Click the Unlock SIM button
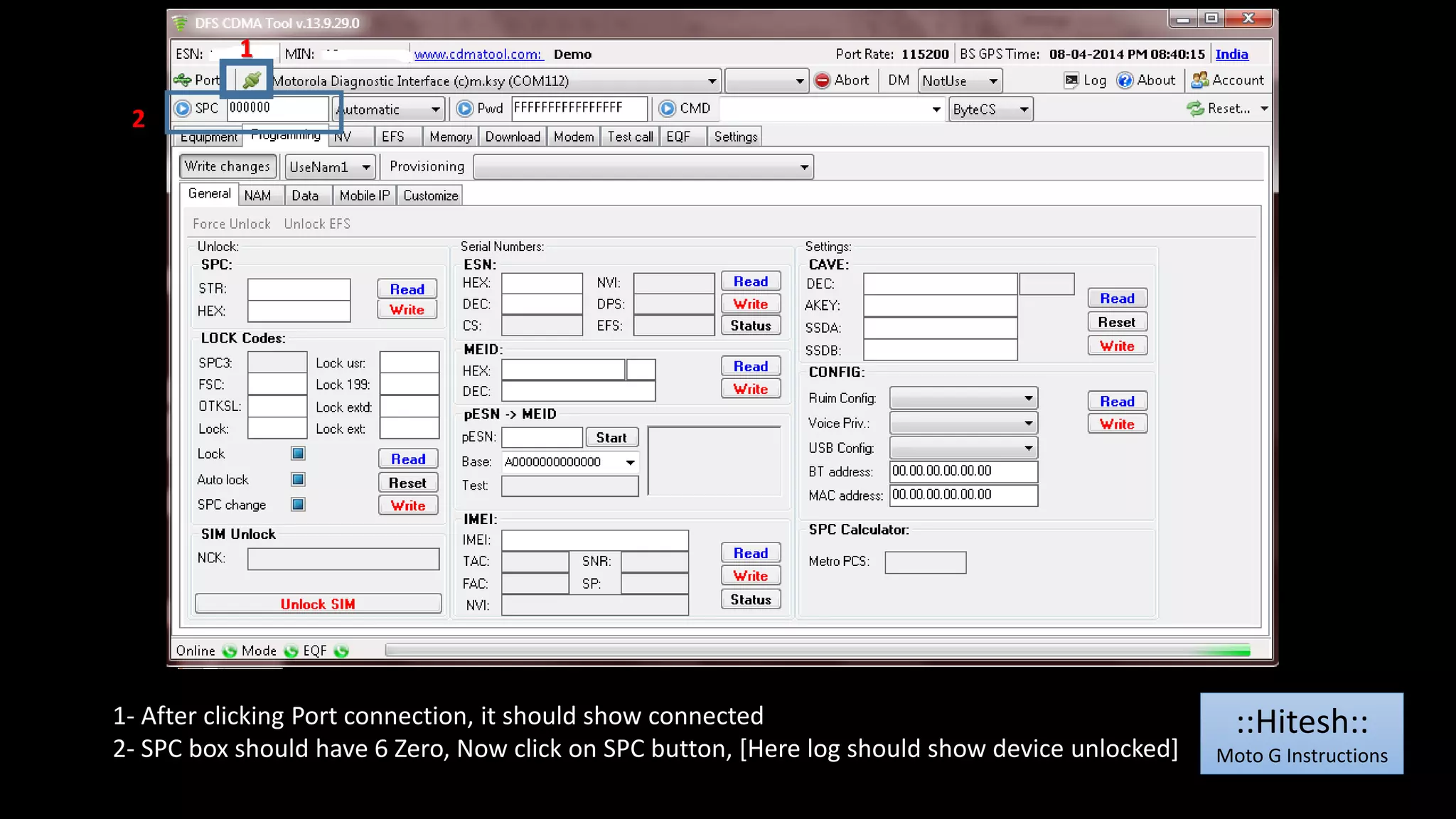Image resolution: width=1456 pixels, height=819 pixels. tap(318, 604)
